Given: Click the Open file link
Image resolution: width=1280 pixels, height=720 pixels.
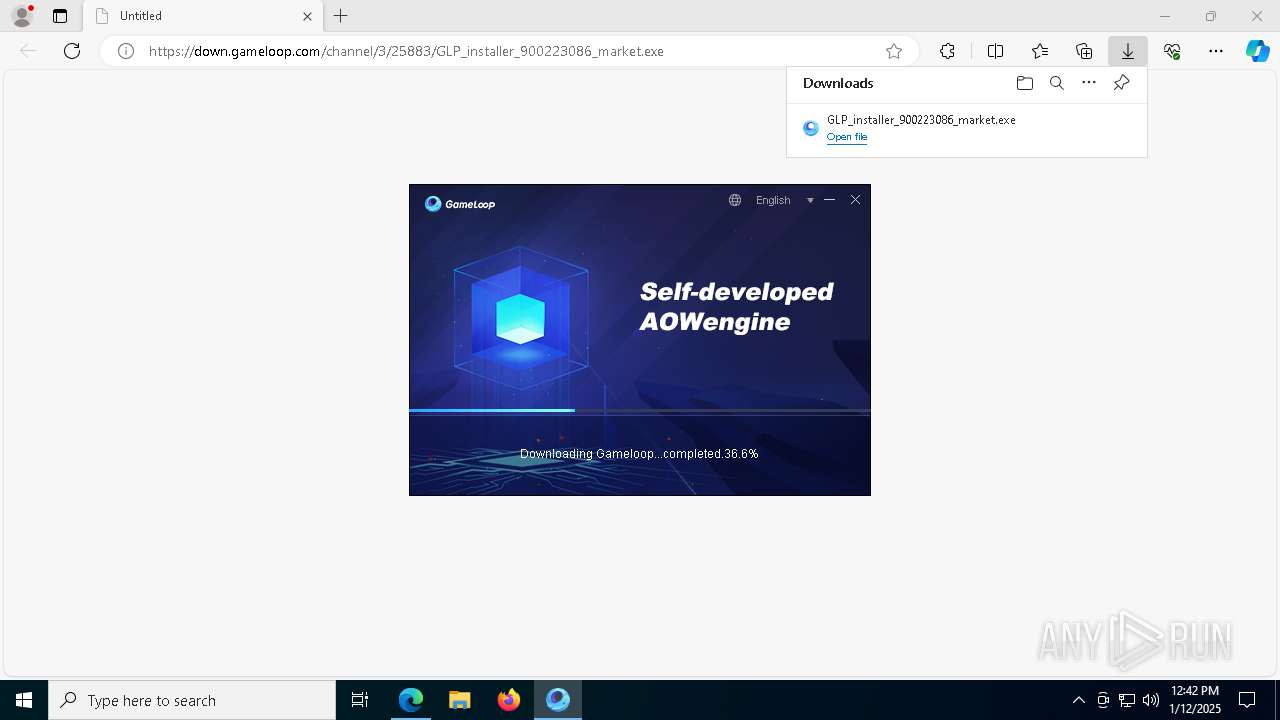Looking at the screenshot, I should tap(847, 137).
